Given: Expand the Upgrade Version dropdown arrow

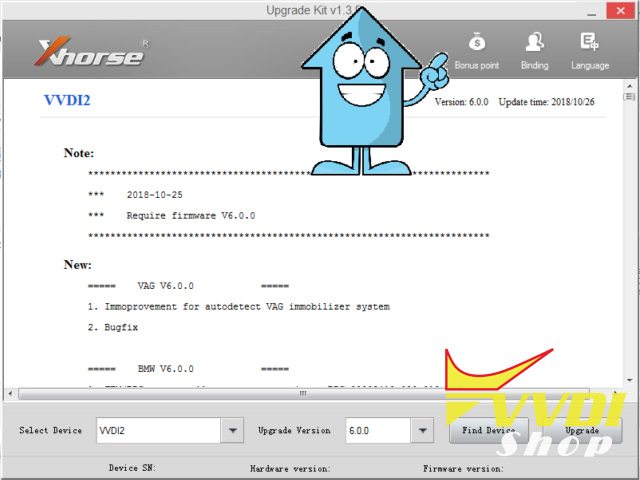Looking at the screenshot, I should coord(422,430).
